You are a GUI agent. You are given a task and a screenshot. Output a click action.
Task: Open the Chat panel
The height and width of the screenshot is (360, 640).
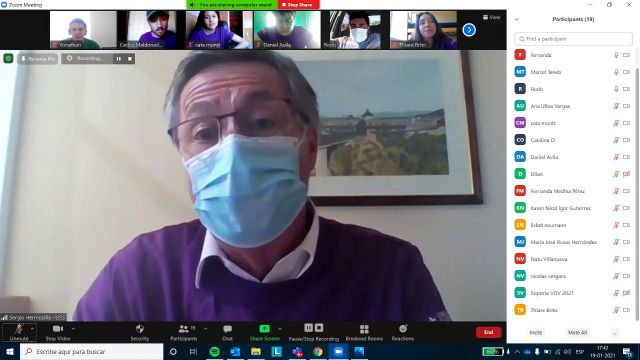(227, 332)
